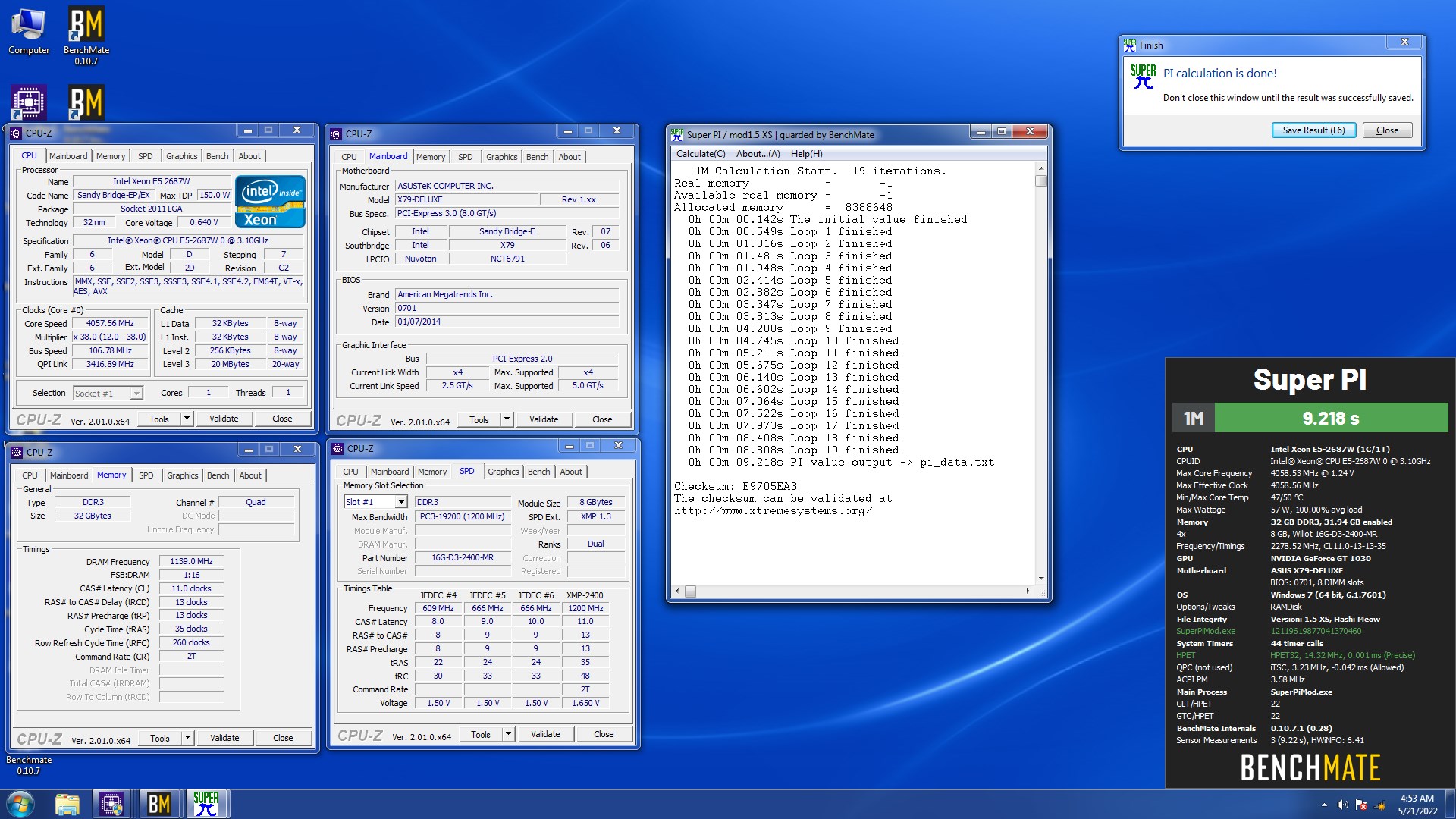1456x819 pixels.
Task: Click the CPU-Z Mainboard window title icon
Action: point(337,133)
